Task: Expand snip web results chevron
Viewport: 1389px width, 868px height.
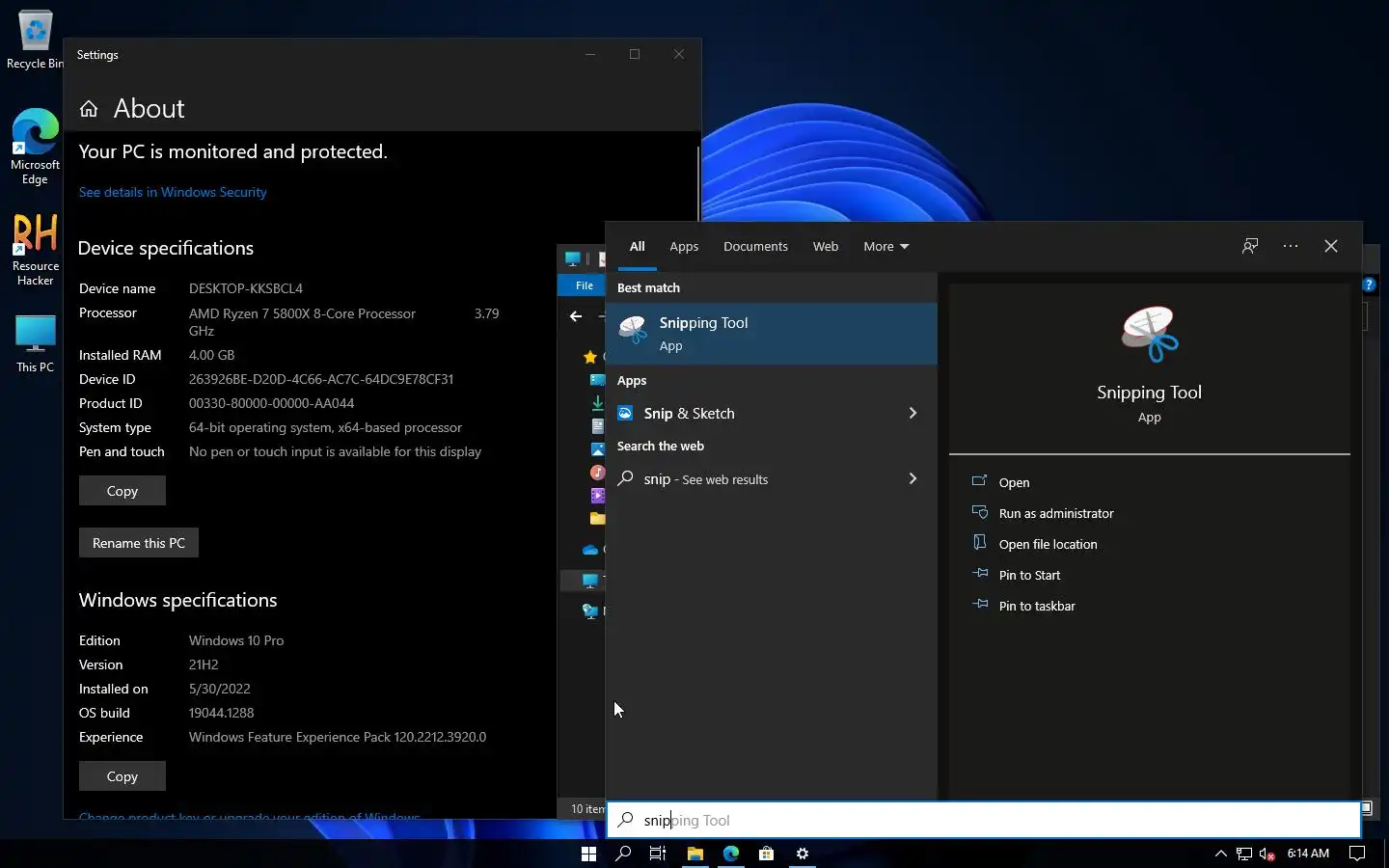Action: point(912,478)
